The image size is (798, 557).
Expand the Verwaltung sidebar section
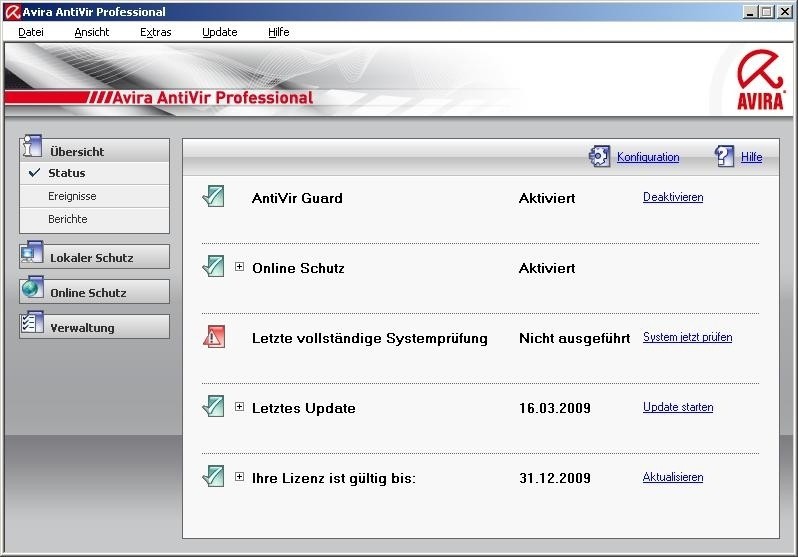click(x=95, y=327)
